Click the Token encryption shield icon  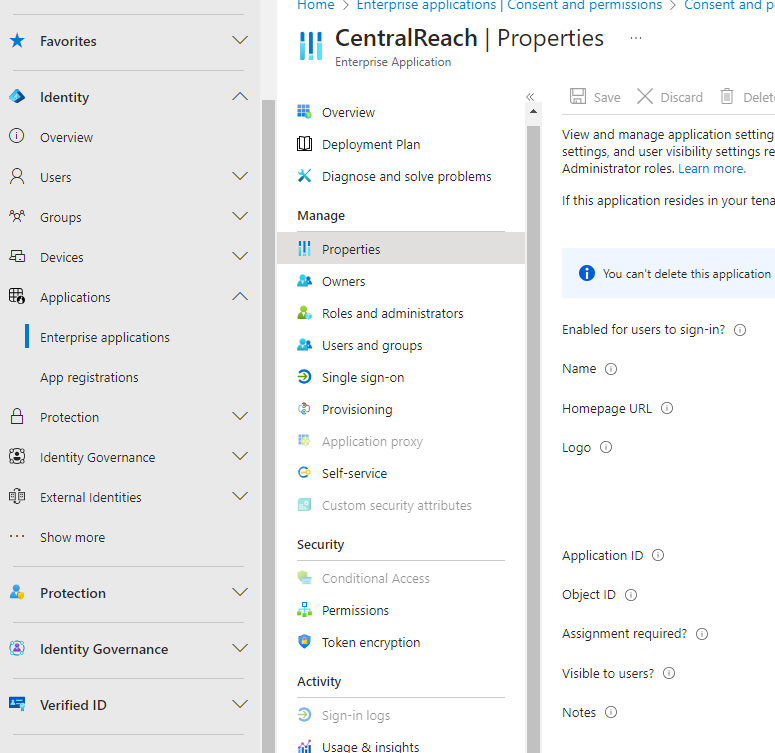(304, 642)
